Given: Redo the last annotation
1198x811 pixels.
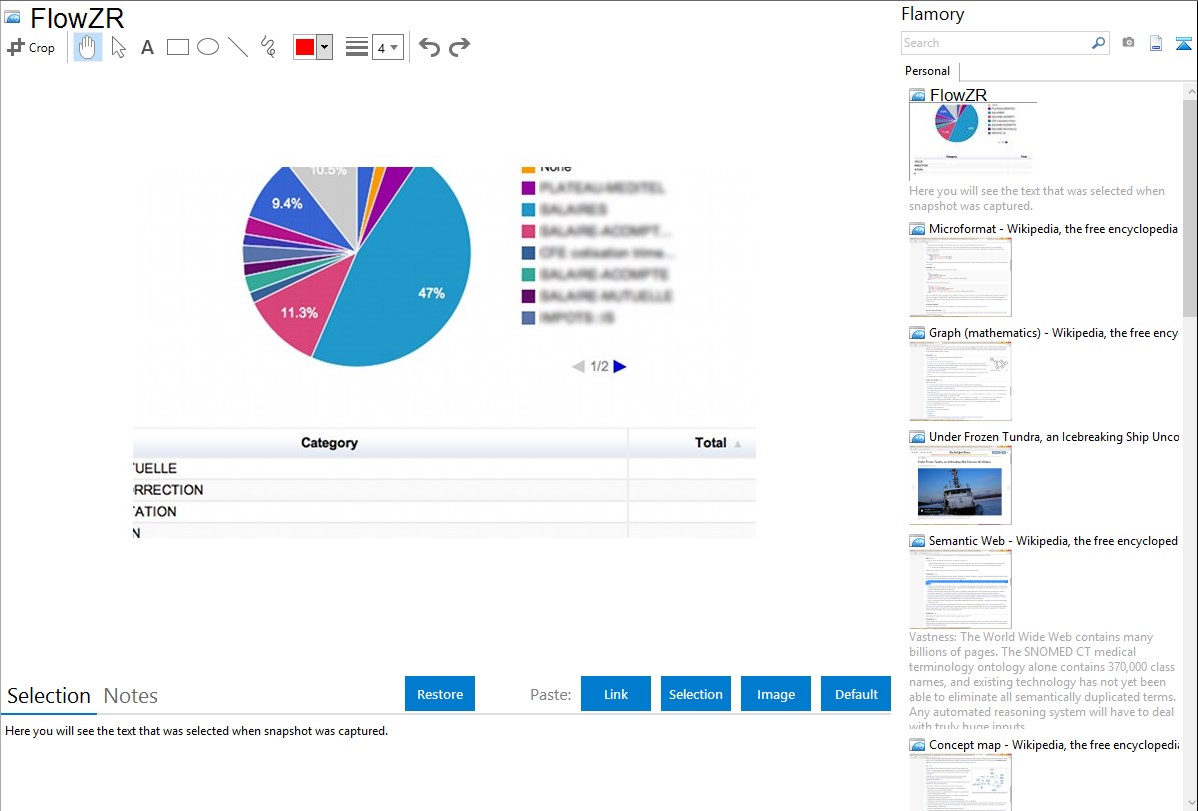Looking at the screenshot, I should point(459,47).
